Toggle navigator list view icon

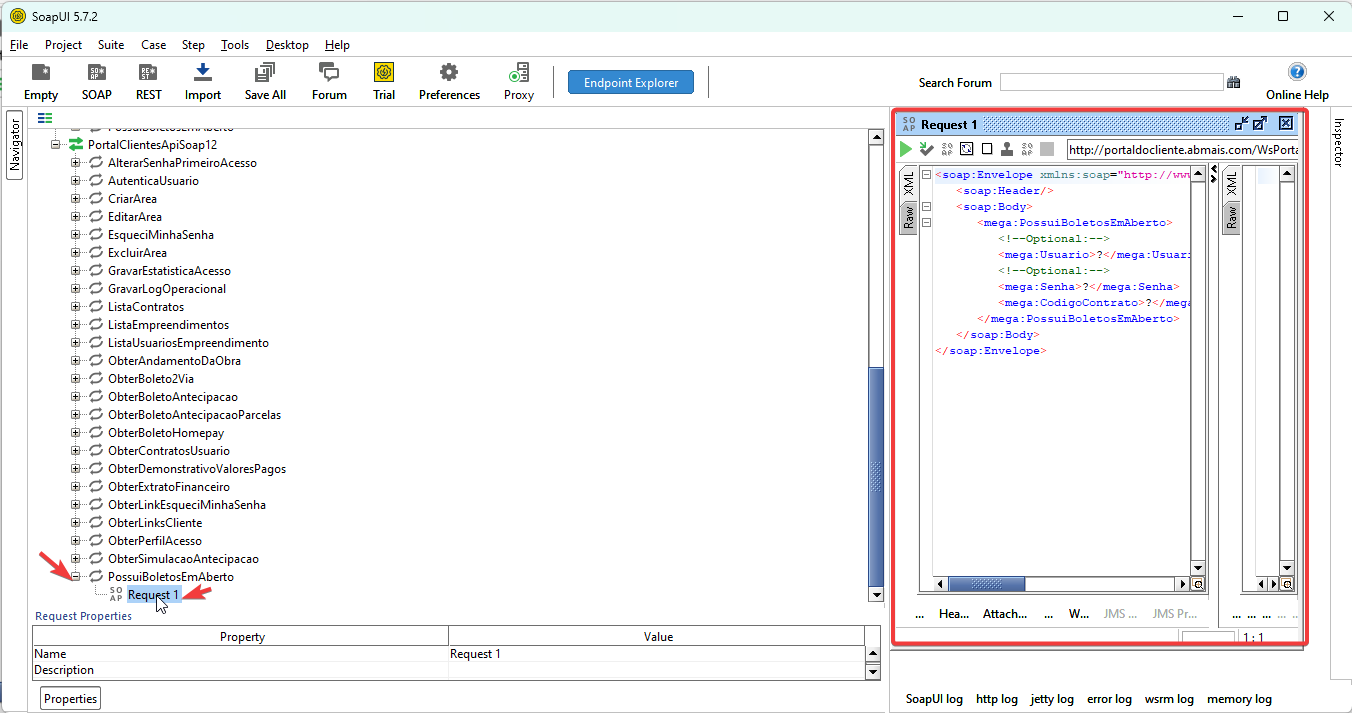[x=45, y=118]
